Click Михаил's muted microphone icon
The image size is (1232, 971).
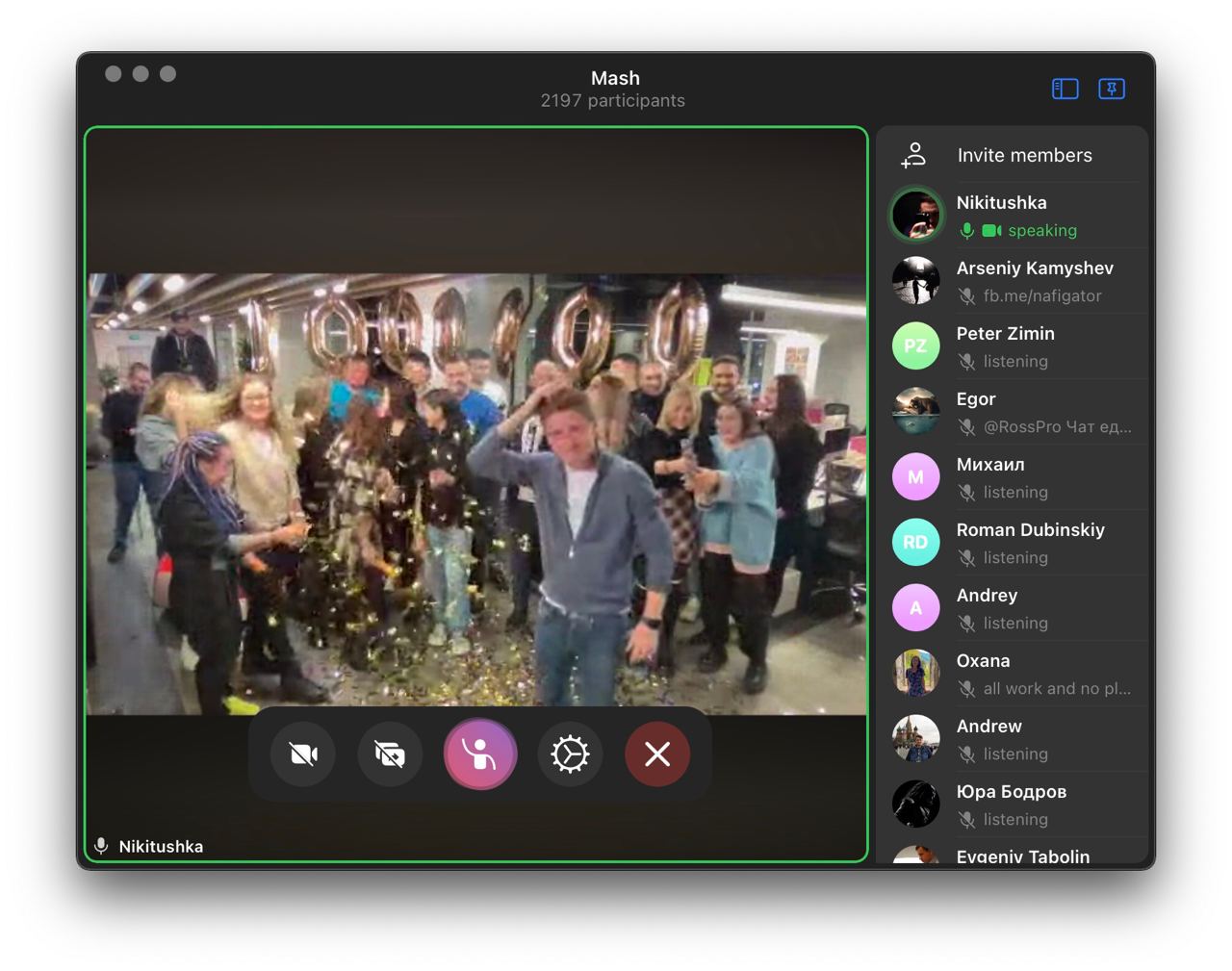point(967,493)
